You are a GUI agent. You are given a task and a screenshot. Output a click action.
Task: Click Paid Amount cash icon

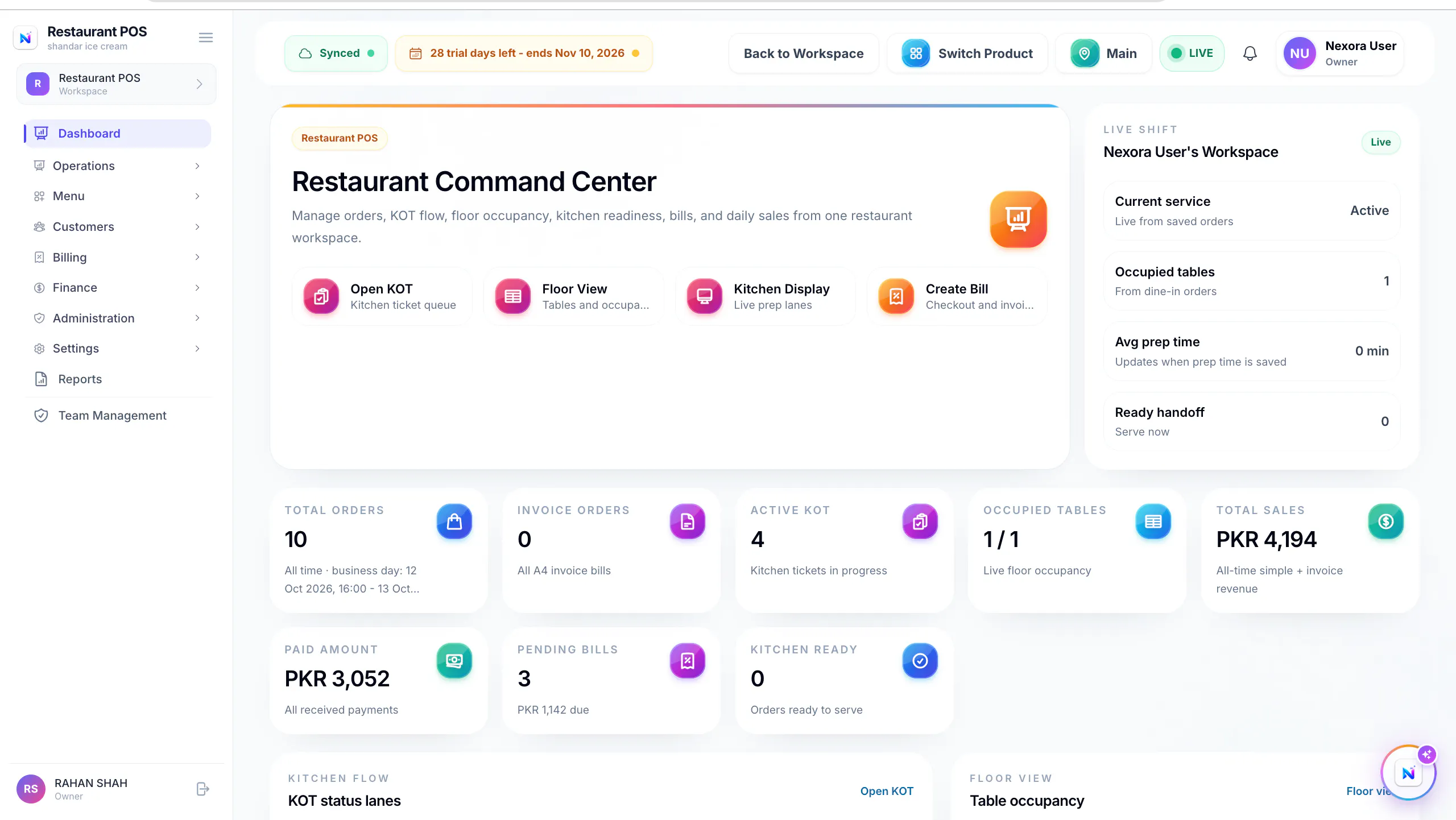coord(454,661)
